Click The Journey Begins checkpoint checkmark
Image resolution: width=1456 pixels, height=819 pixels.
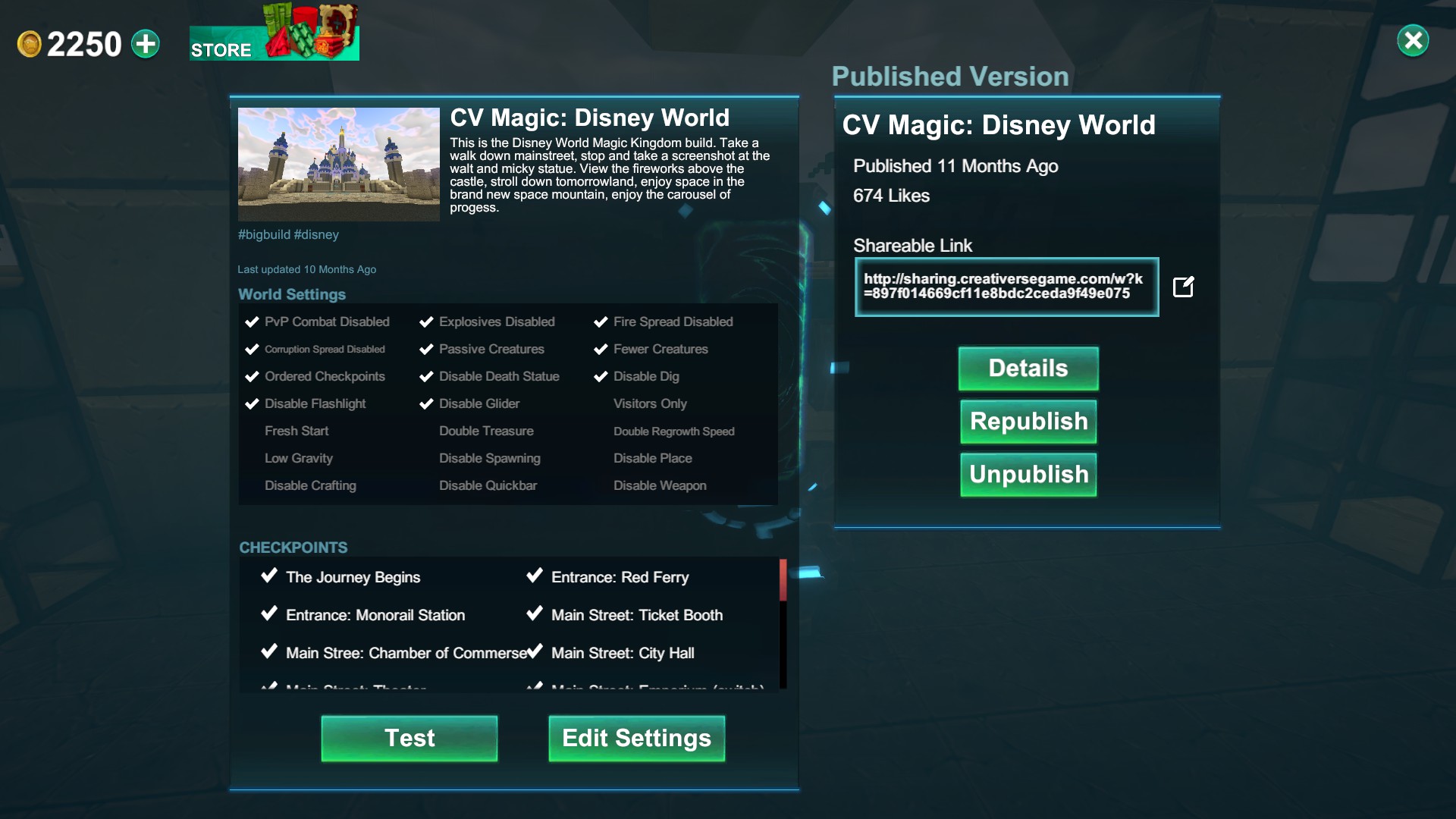pos(269,576)
